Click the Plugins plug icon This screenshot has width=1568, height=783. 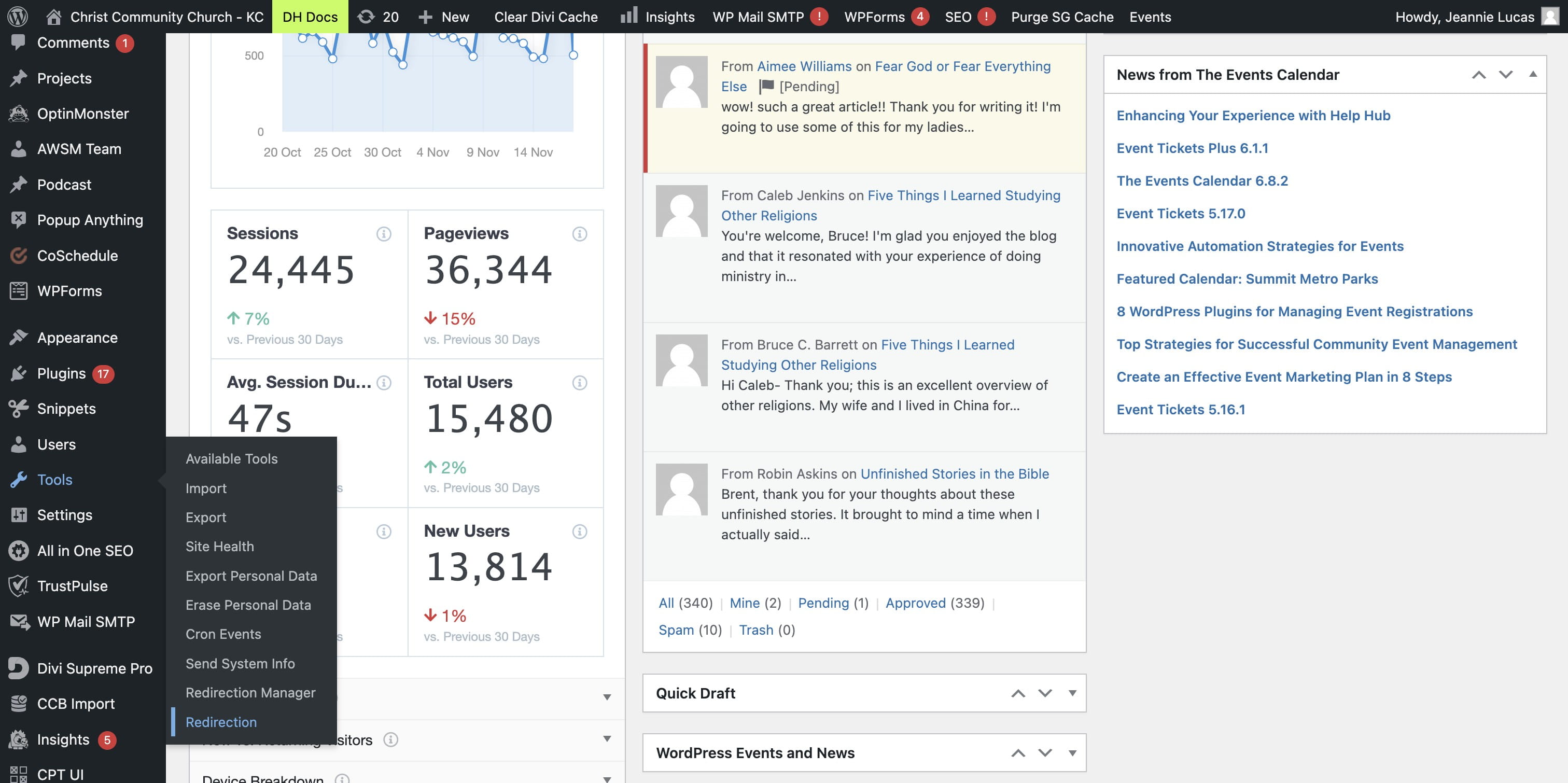point(18,373)
